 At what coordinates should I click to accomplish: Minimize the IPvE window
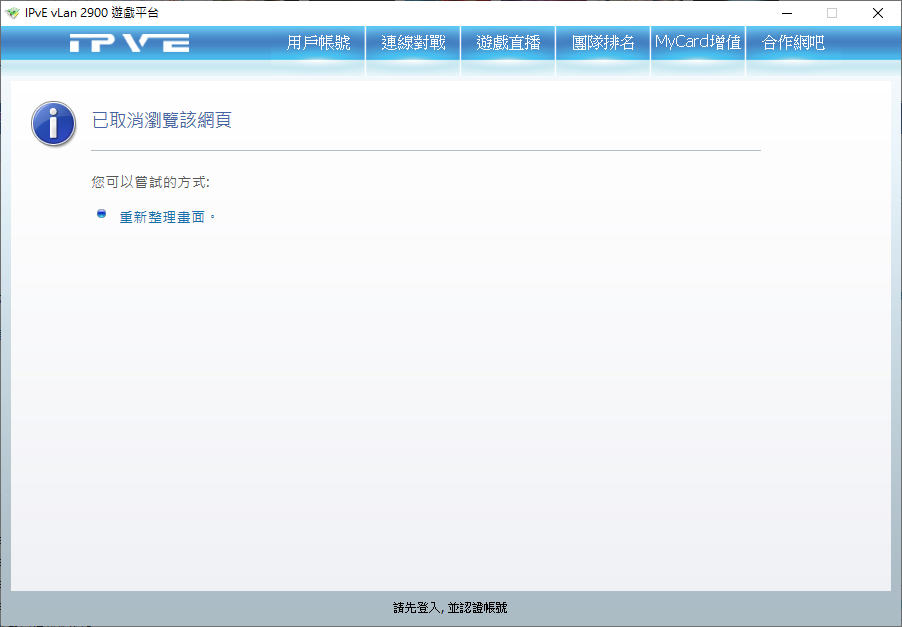tap(787, 13)
